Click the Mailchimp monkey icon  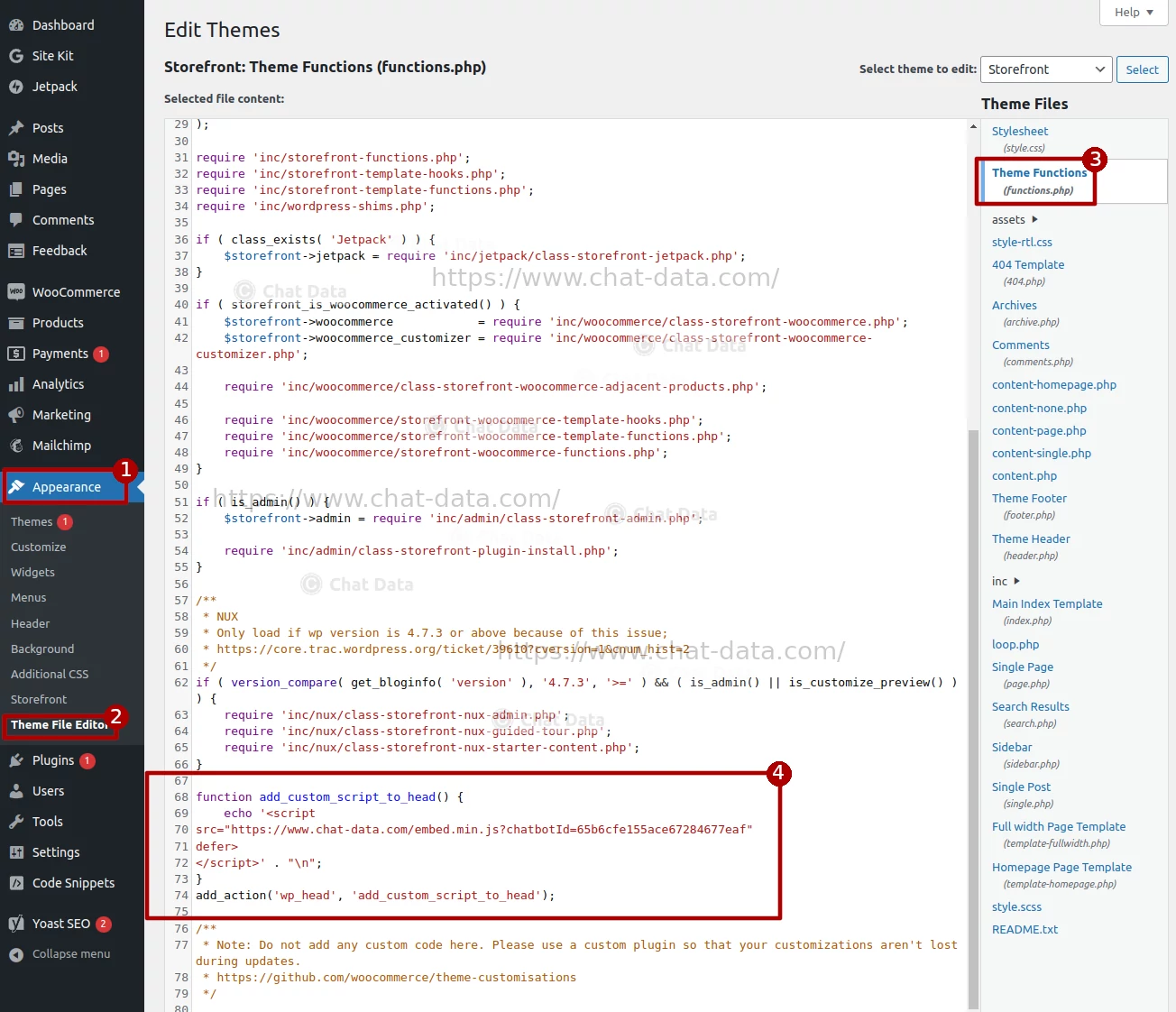click(16, 446)
